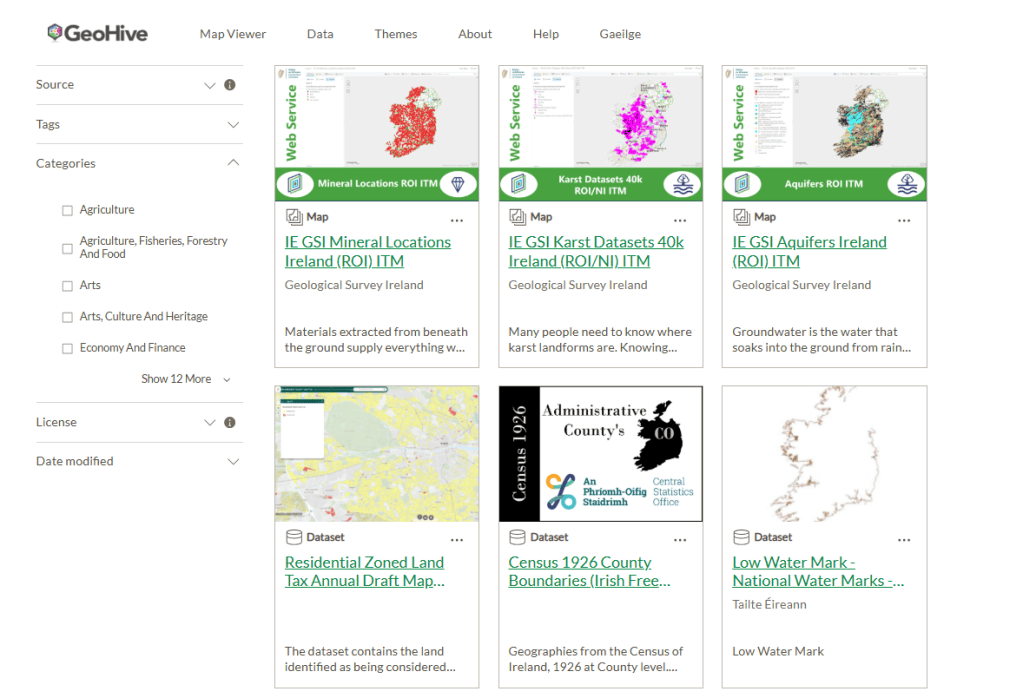
Task: Click Dataset icon on Residential Zoned Land card
Action: (294, 537)
